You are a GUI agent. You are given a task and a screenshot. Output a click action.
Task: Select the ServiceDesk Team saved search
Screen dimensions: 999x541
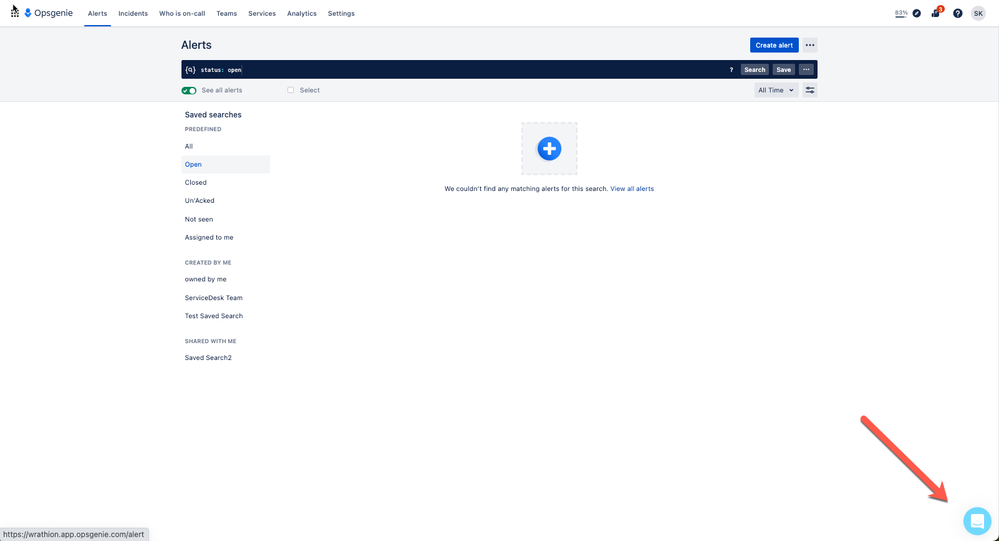(226, 298)
